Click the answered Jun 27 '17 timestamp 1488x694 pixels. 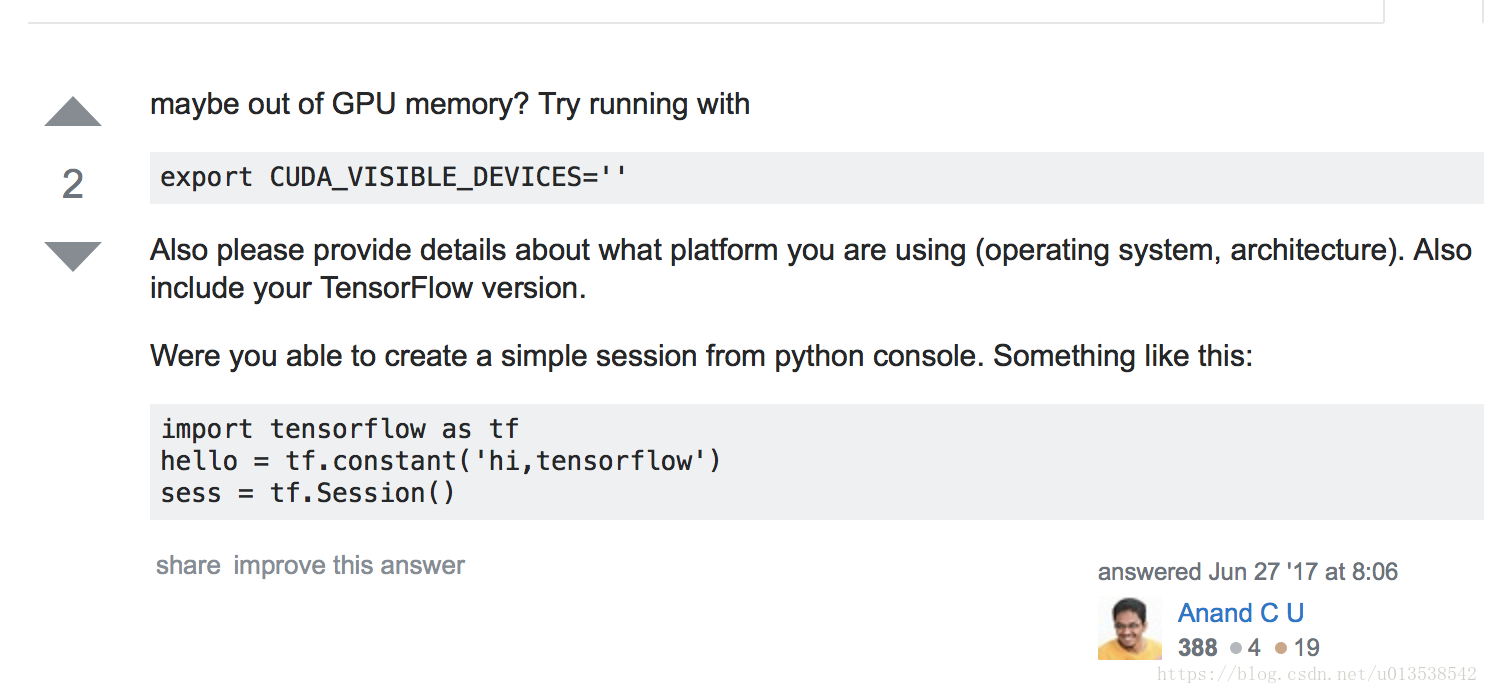point(1248,572)
